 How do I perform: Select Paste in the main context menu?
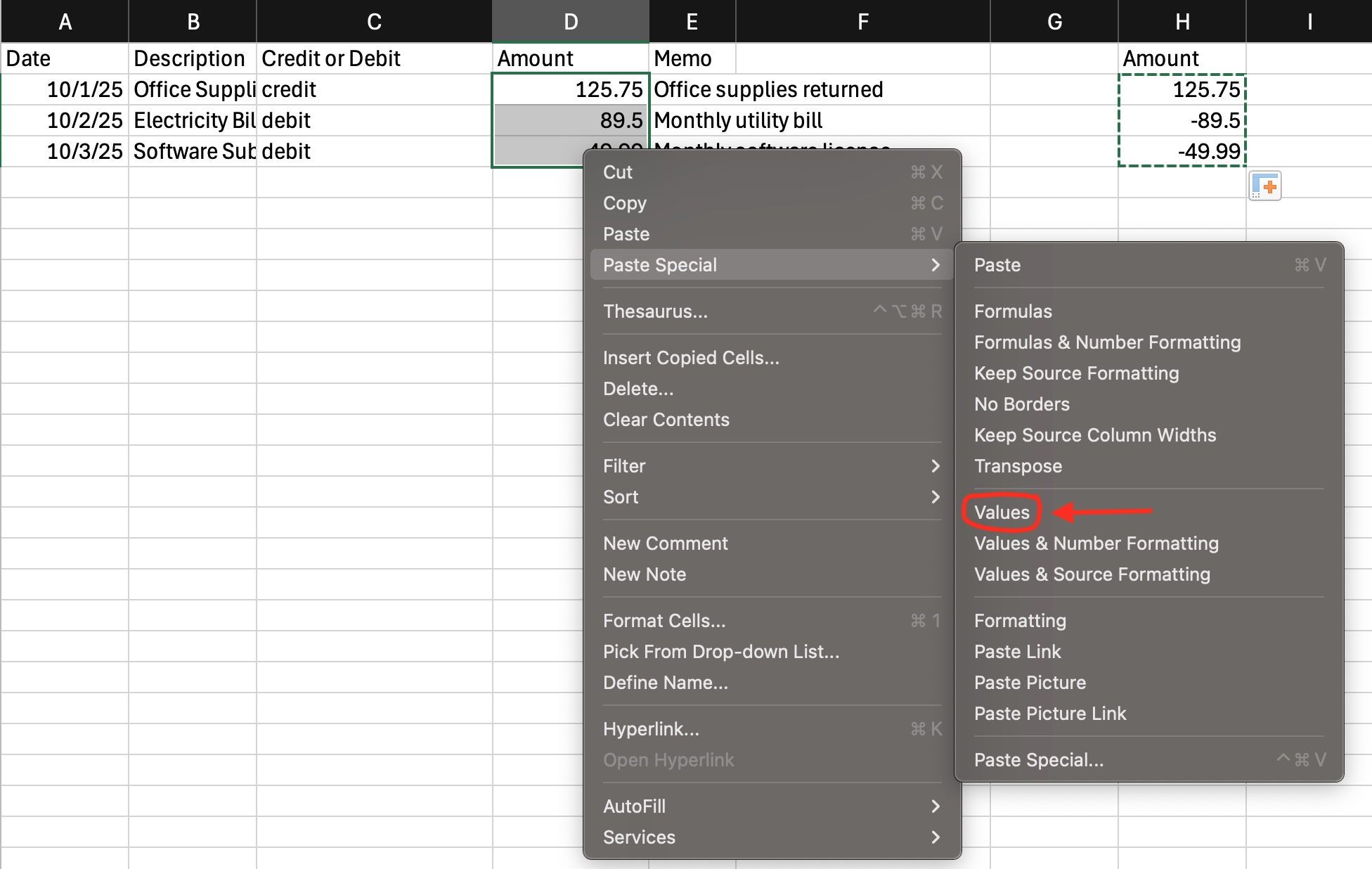pos(772,234)
